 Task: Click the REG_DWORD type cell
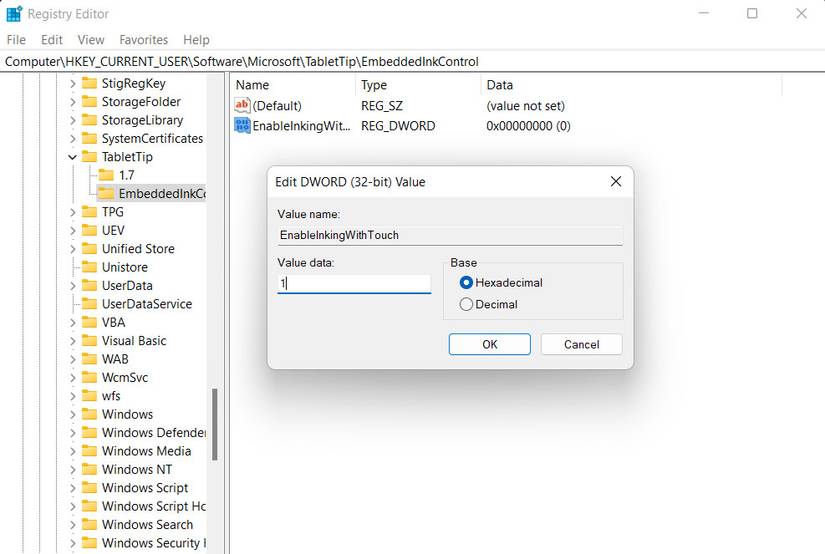pos(398,126)
